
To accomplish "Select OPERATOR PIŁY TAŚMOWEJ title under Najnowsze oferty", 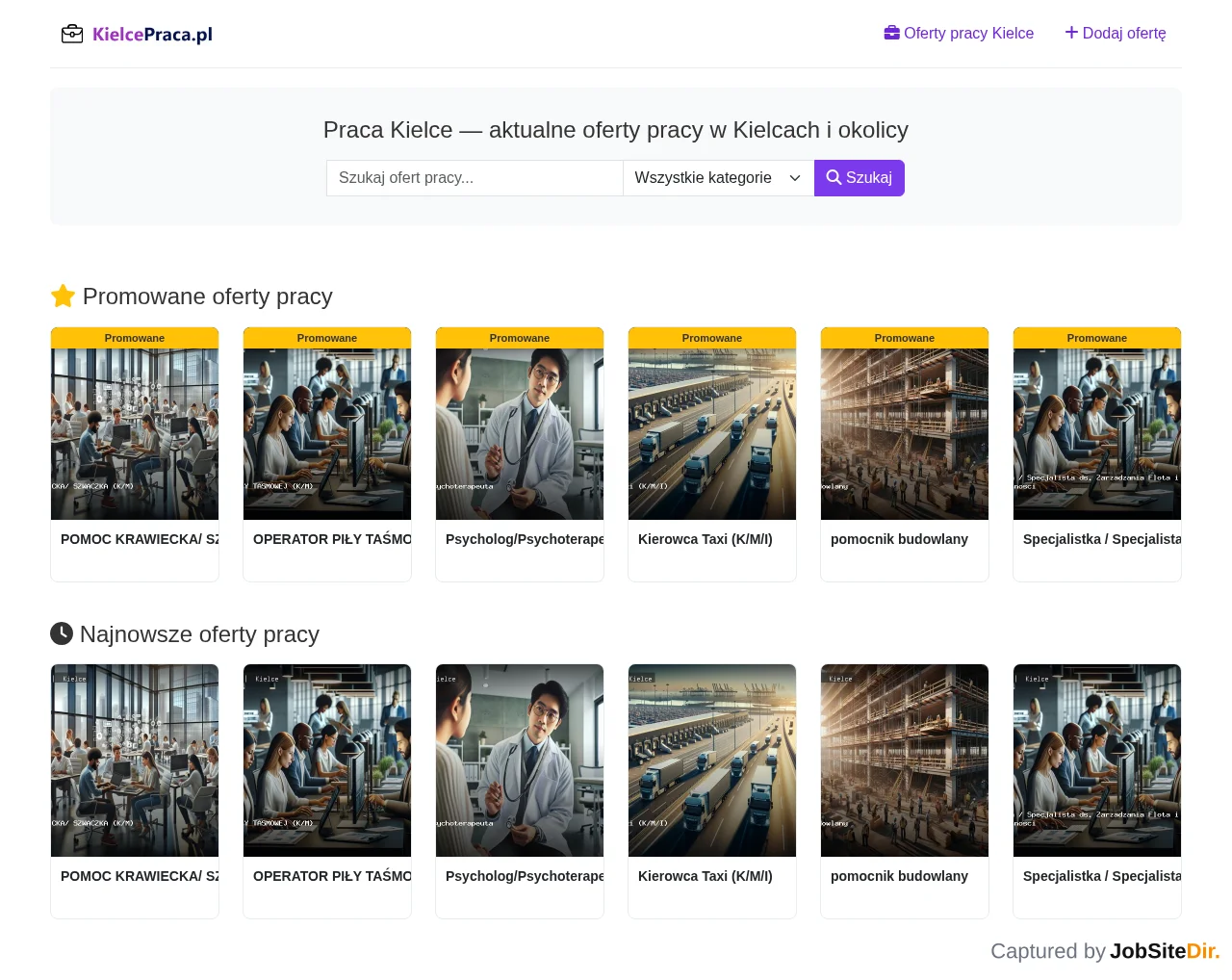I will (332, 876).
